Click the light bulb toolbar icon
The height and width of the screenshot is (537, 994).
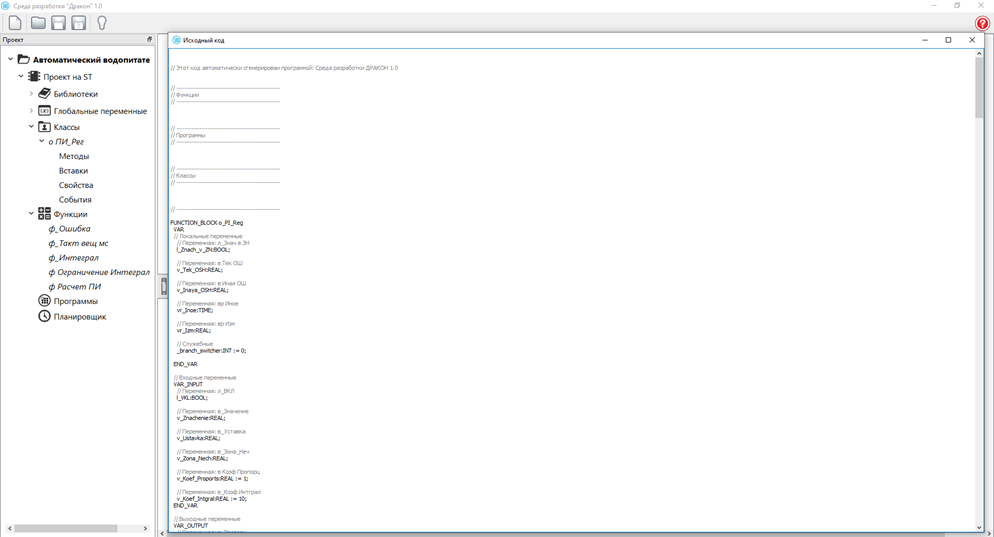(101, 23)
